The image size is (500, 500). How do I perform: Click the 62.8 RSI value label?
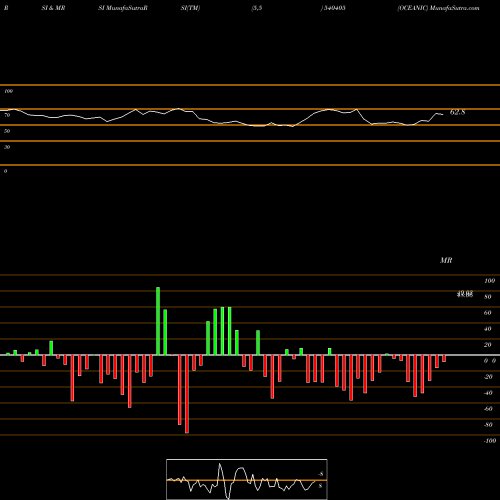coord(457,112)
